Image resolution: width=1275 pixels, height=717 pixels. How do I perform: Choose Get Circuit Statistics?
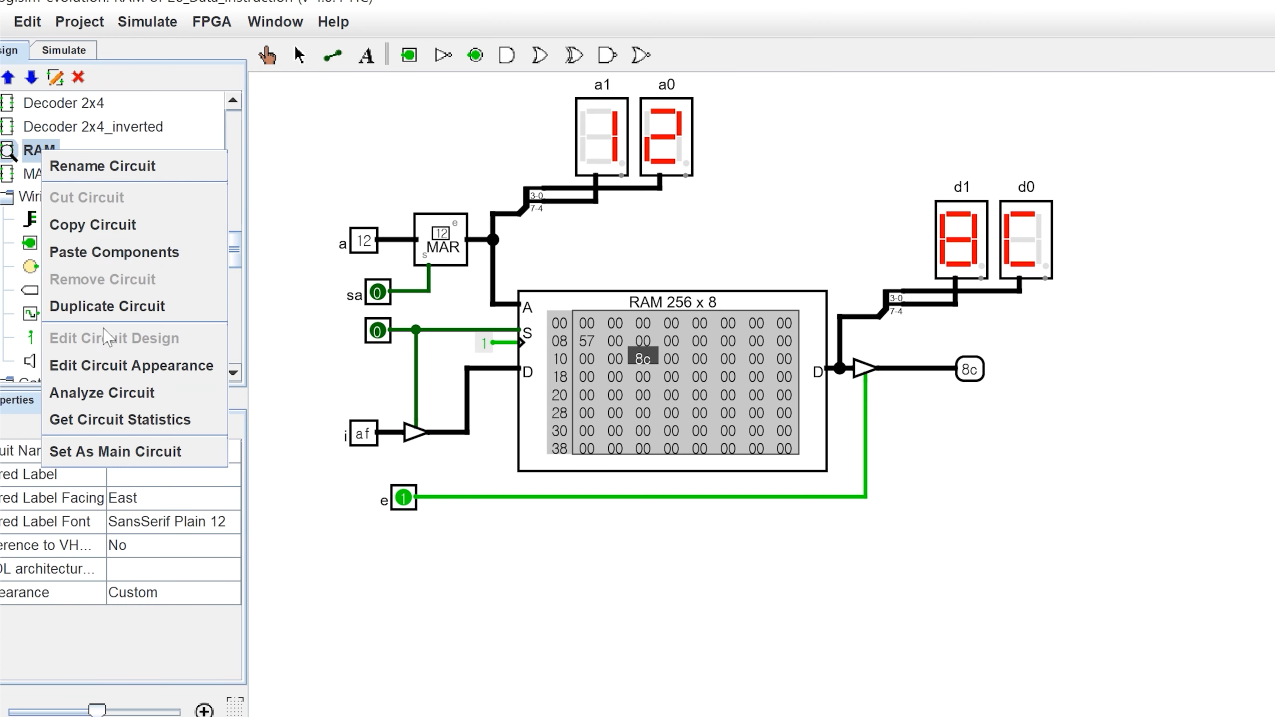tap(134, 420)
